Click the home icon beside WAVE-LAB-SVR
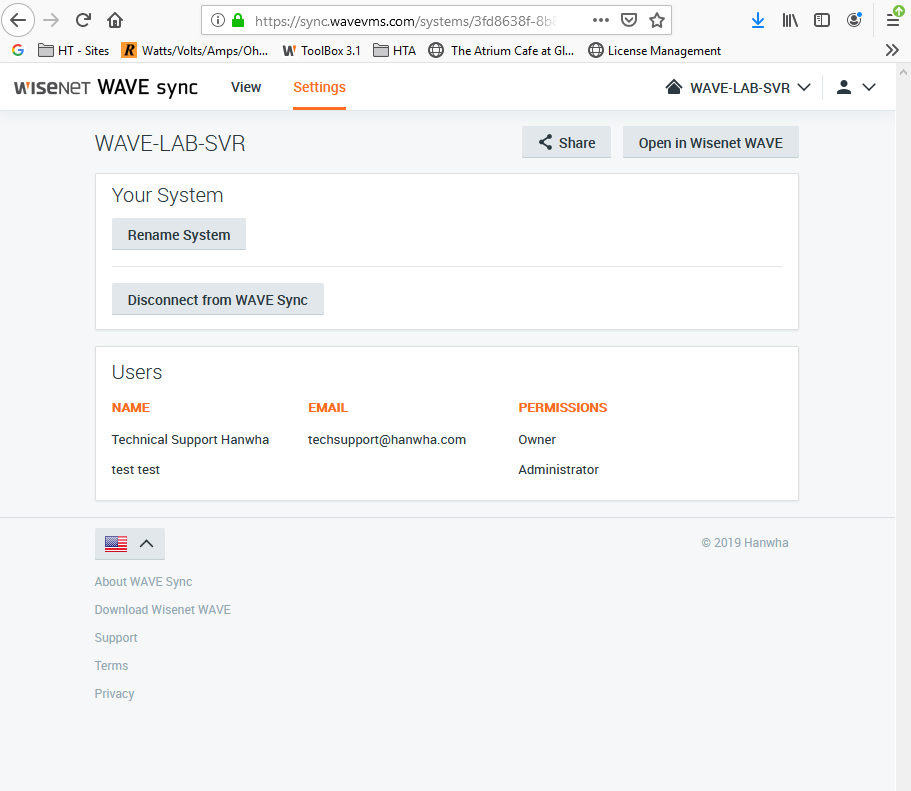 (x=673, y=87)
